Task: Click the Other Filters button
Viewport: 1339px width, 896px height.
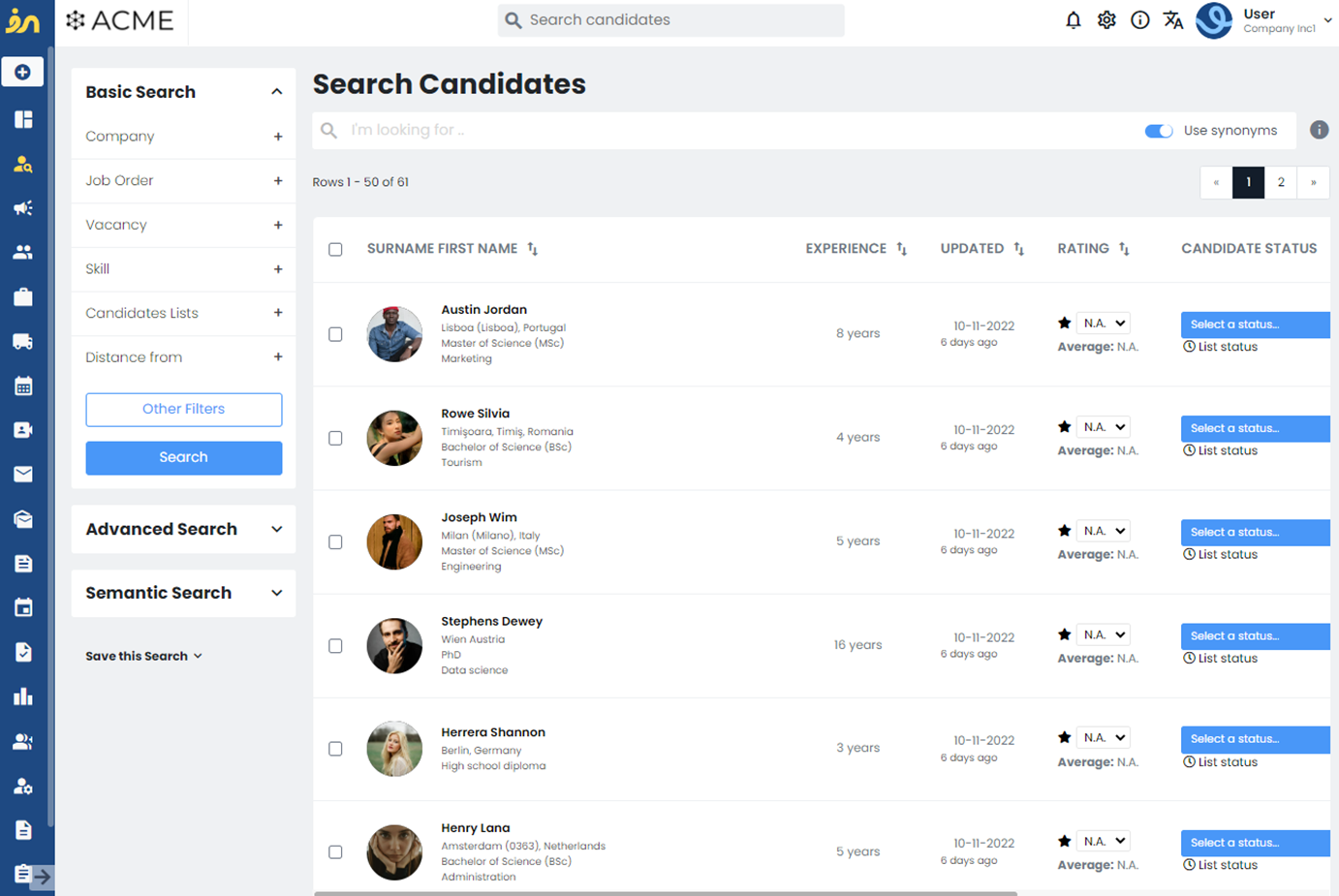Action: click(184, 409)
